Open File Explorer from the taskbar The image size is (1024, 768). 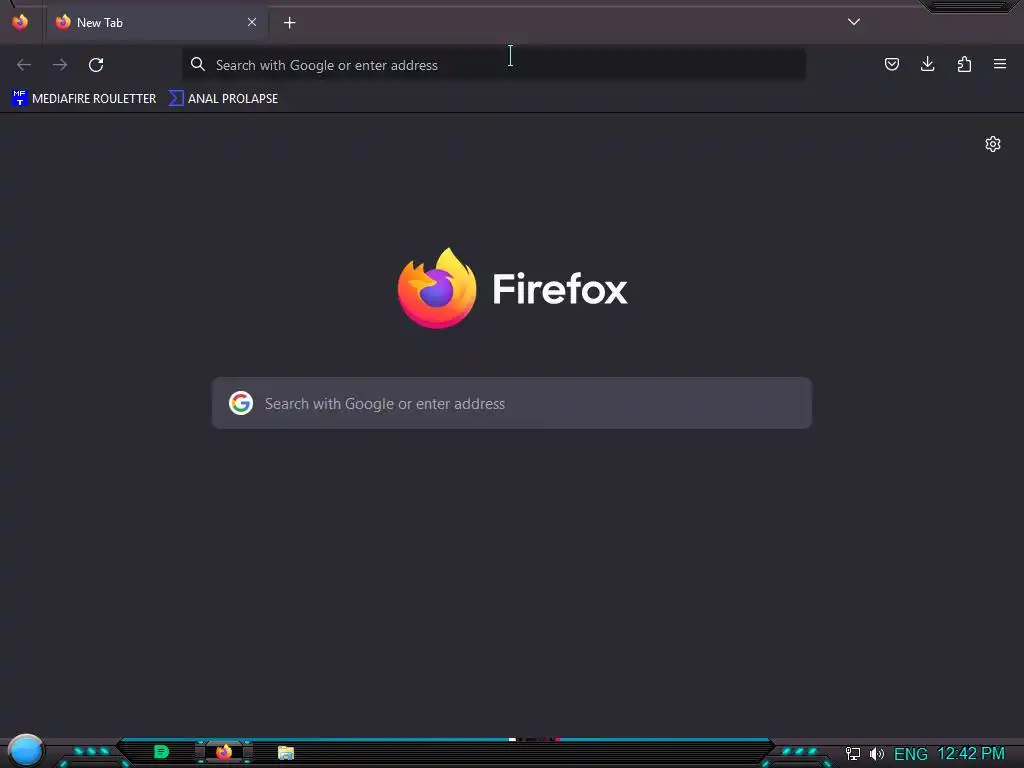tap(286, 753)
